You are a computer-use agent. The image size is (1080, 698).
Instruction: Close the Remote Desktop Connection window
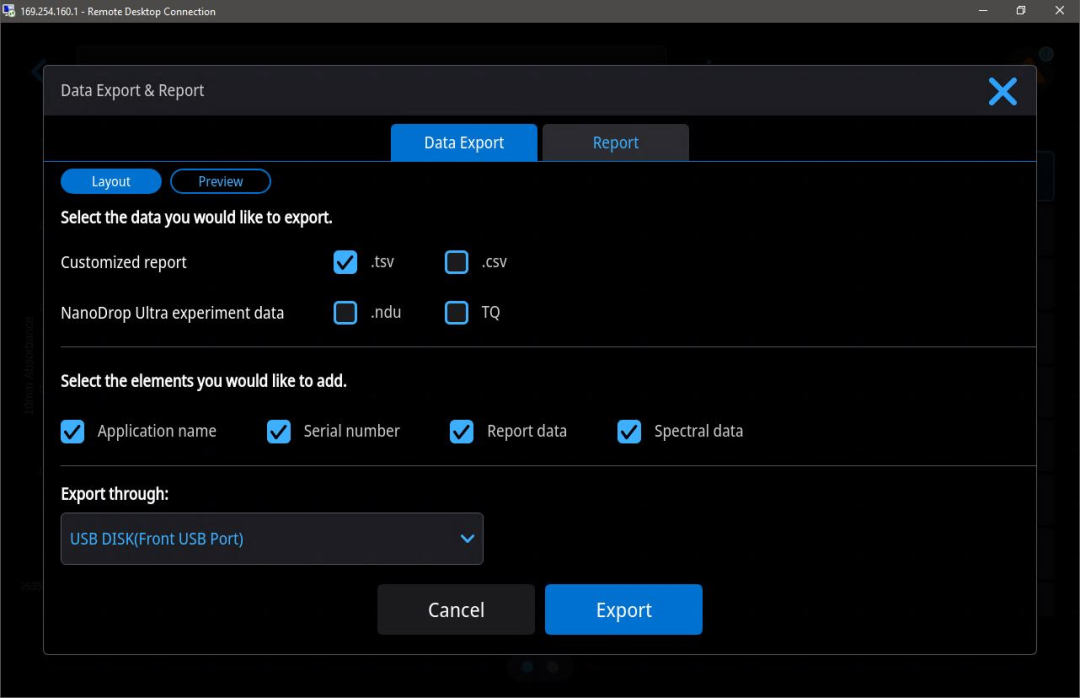pos(1059,11)
